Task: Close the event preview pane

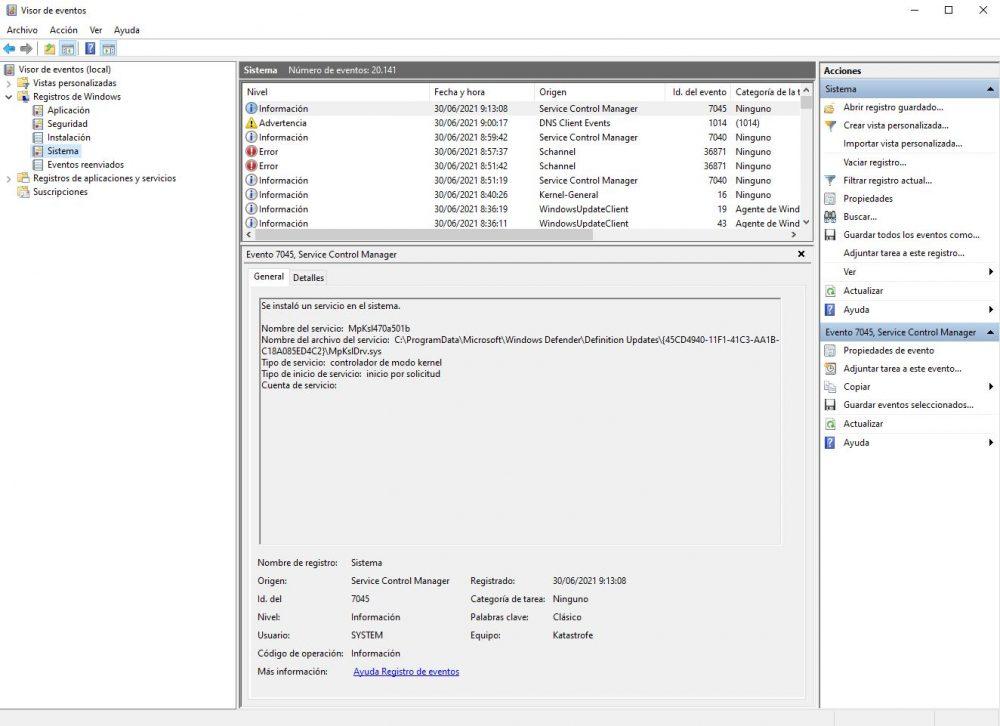Action: (801, 254)
